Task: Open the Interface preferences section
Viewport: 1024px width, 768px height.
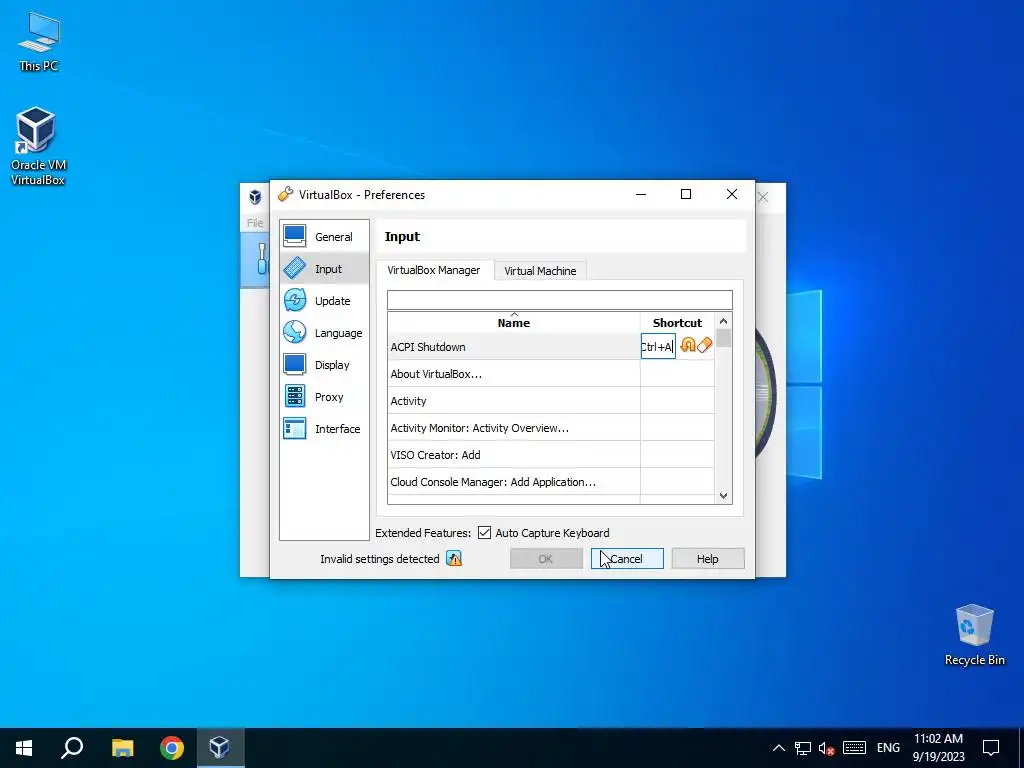Action: [x=325, y=428]
